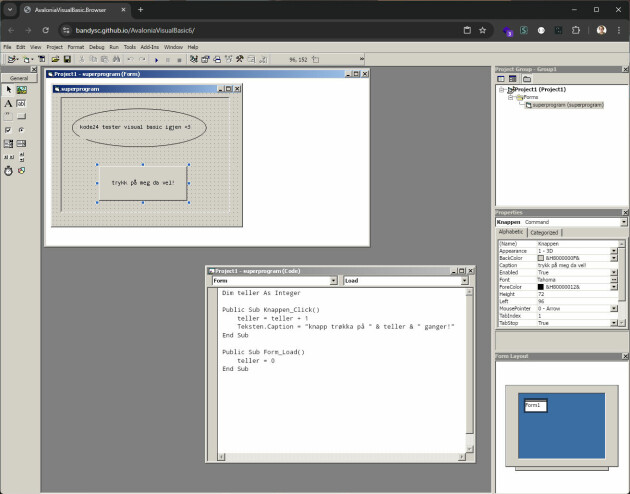Open Properties Window toolbar icon
Screen dimensions: 630x494
205,59
